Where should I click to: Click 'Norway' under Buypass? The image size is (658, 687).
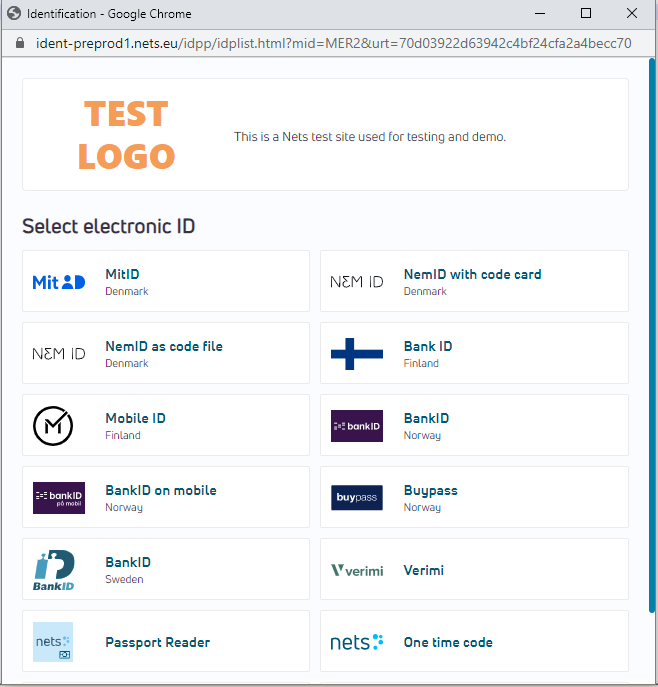click(x=422, y=507)
